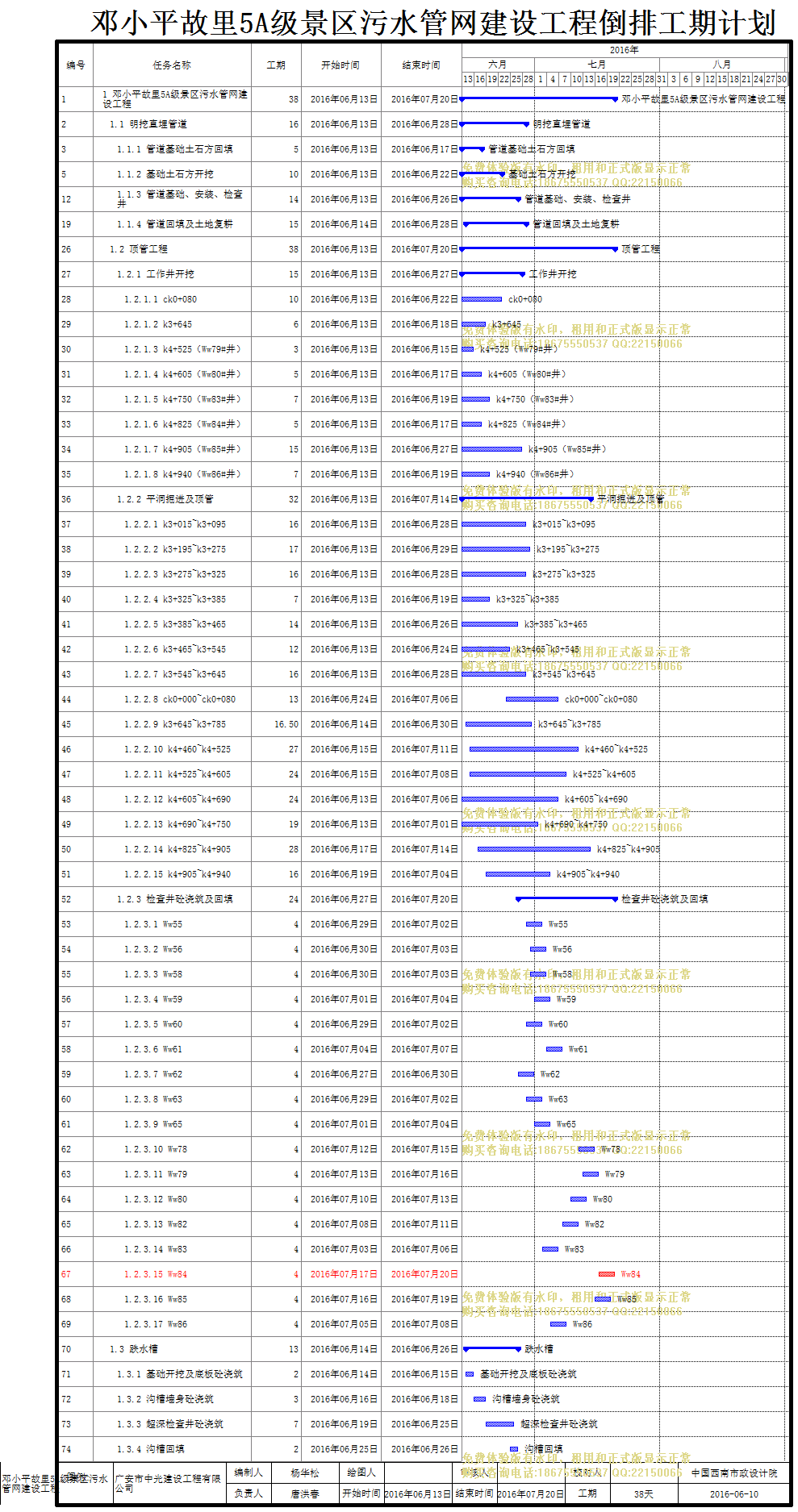The image size is (798, 1512).
Task: Click task name 1.2.2.13 k4+690~k4+750
Action: tap(178, 824)
